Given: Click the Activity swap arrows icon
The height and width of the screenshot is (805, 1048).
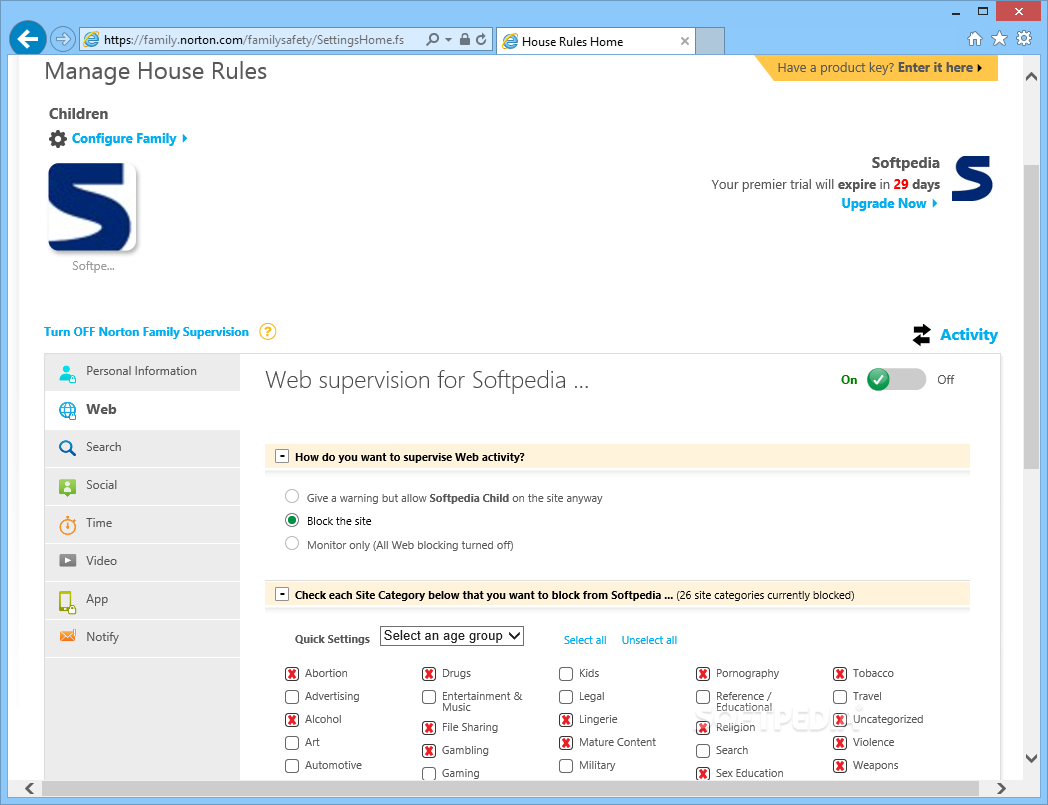Looking at the screenshot, I should pos(922,335).
